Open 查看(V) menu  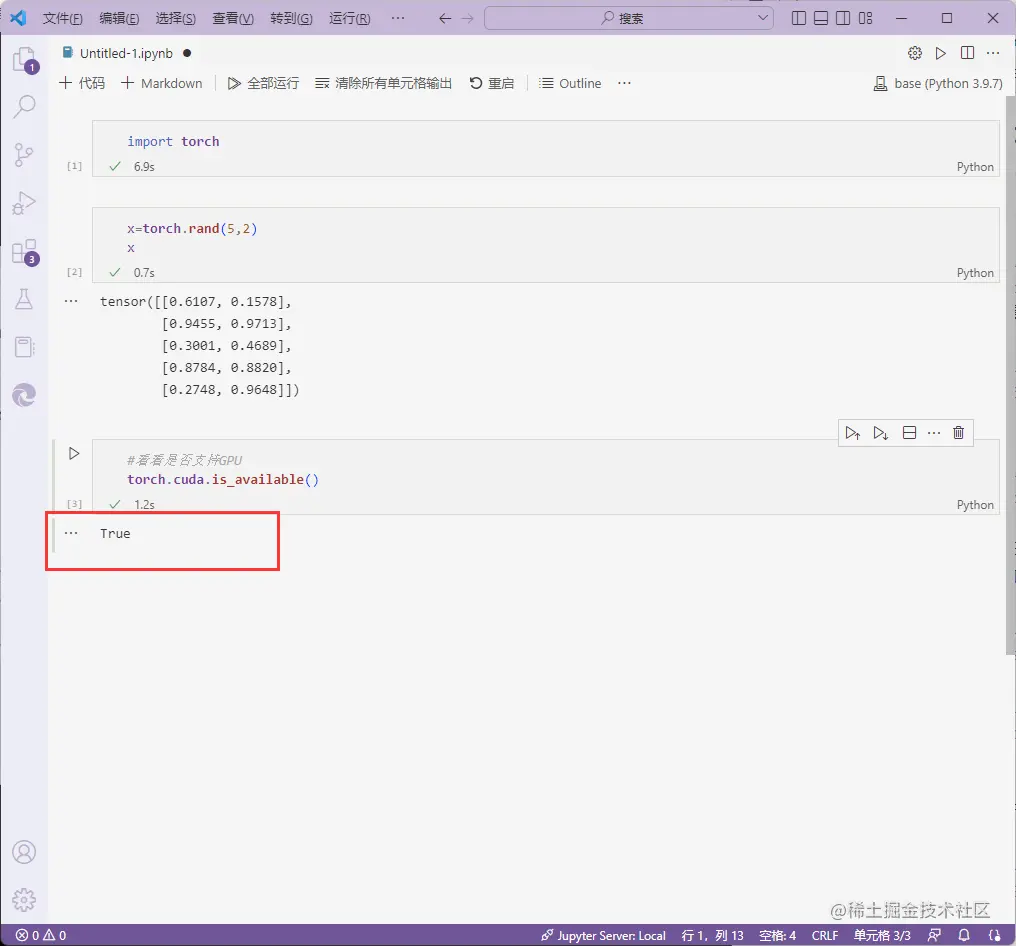(233, 18)
